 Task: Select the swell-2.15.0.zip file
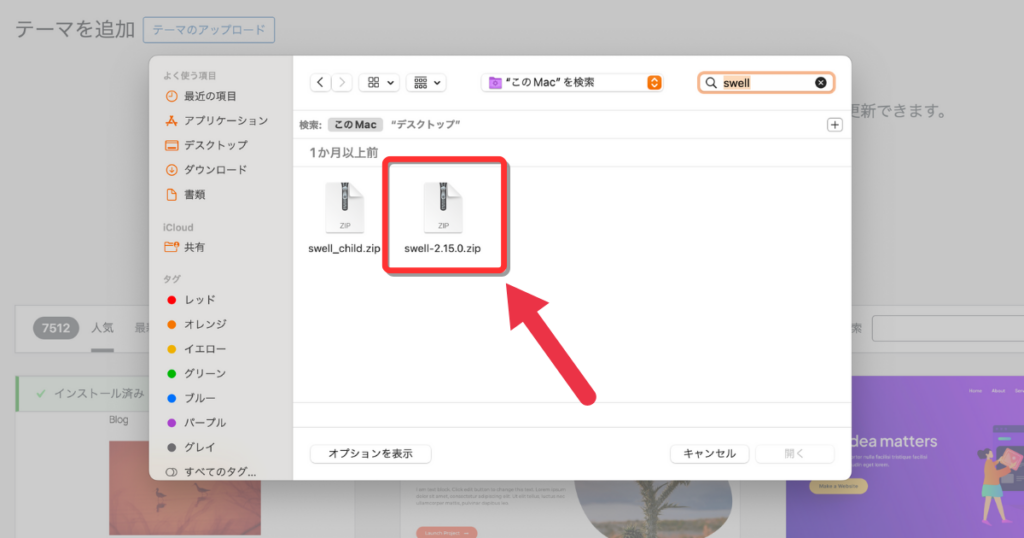coord(443,218)
